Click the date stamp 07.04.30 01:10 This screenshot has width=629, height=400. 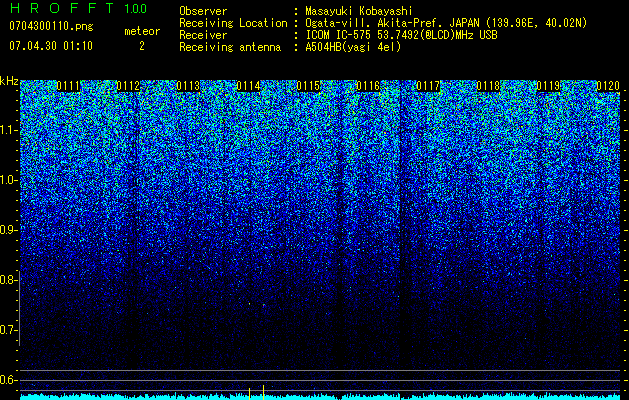51,46
